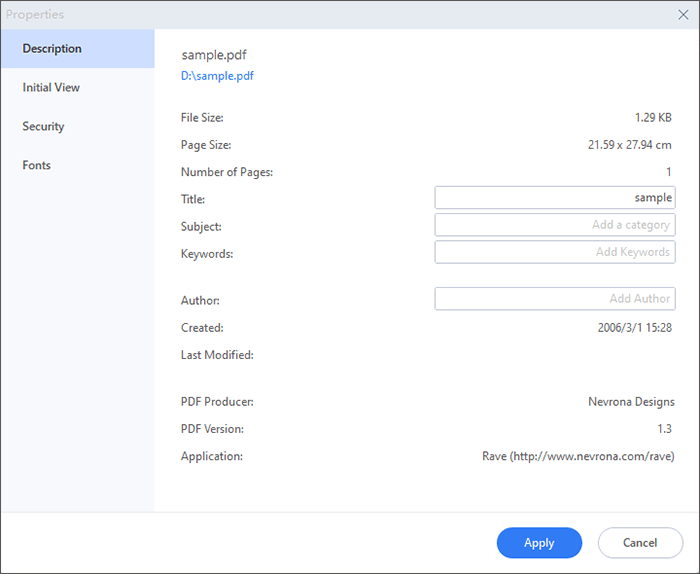
Task: Open the Security tab
Action: pyautogui.click(x=78, y=126)
